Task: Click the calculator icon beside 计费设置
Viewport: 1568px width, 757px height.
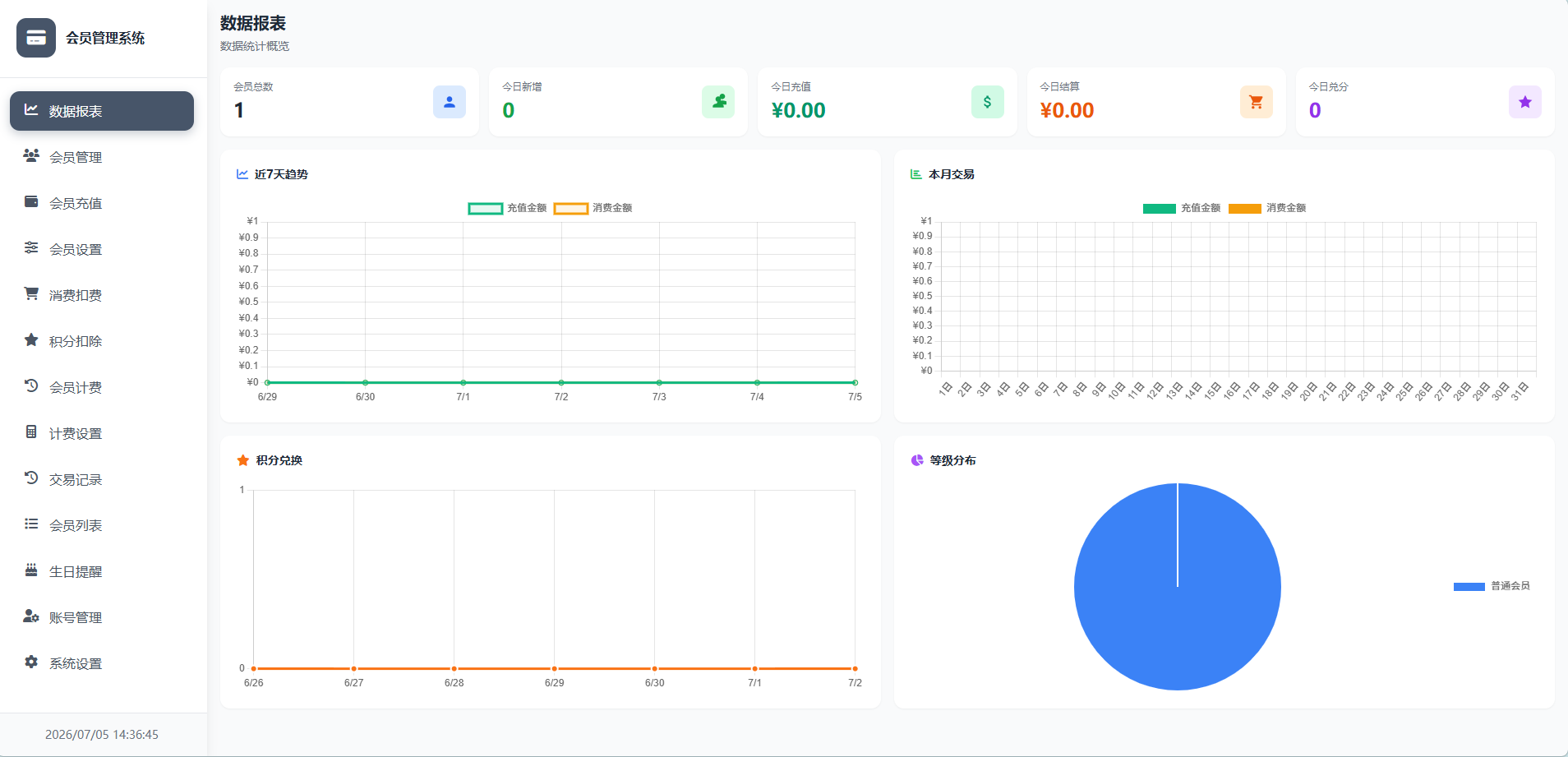Action: coord(31,432)
